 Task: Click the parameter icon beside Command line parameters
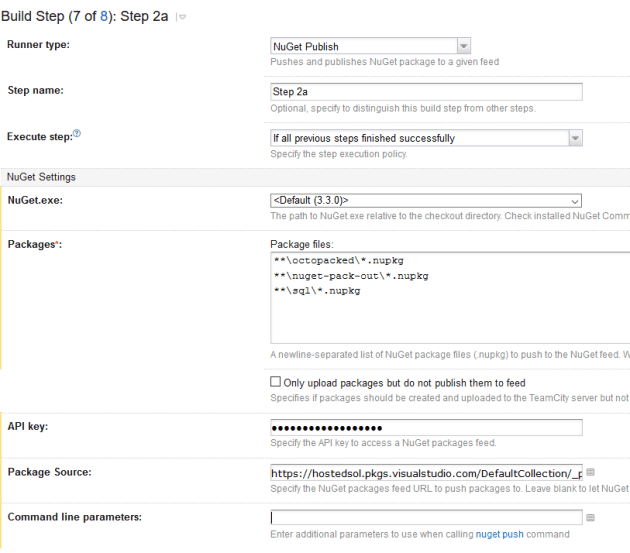tap(591, 517)
